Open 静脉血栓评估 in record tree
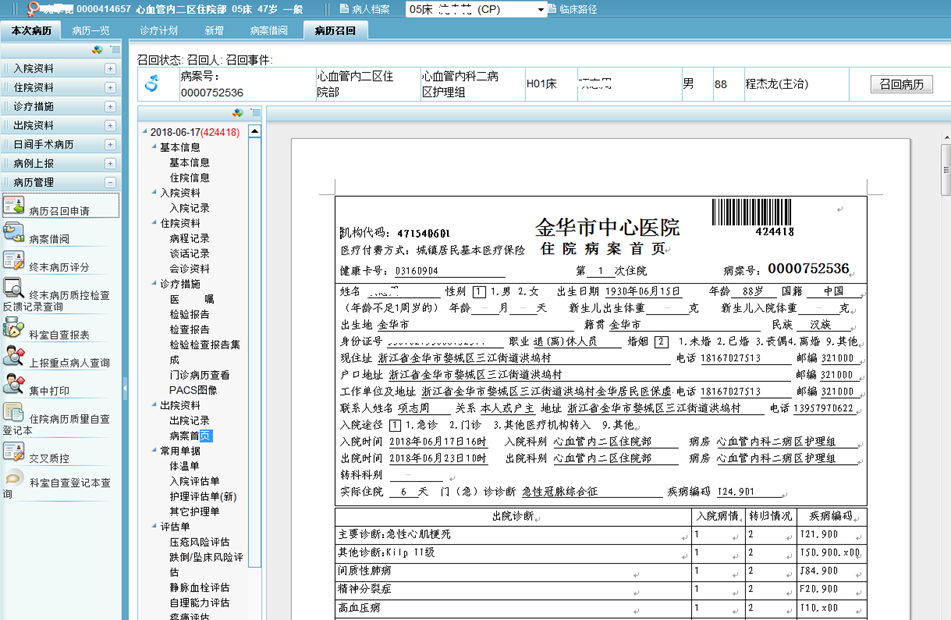This screenshot has height=620, width=951. coord(200,587)
